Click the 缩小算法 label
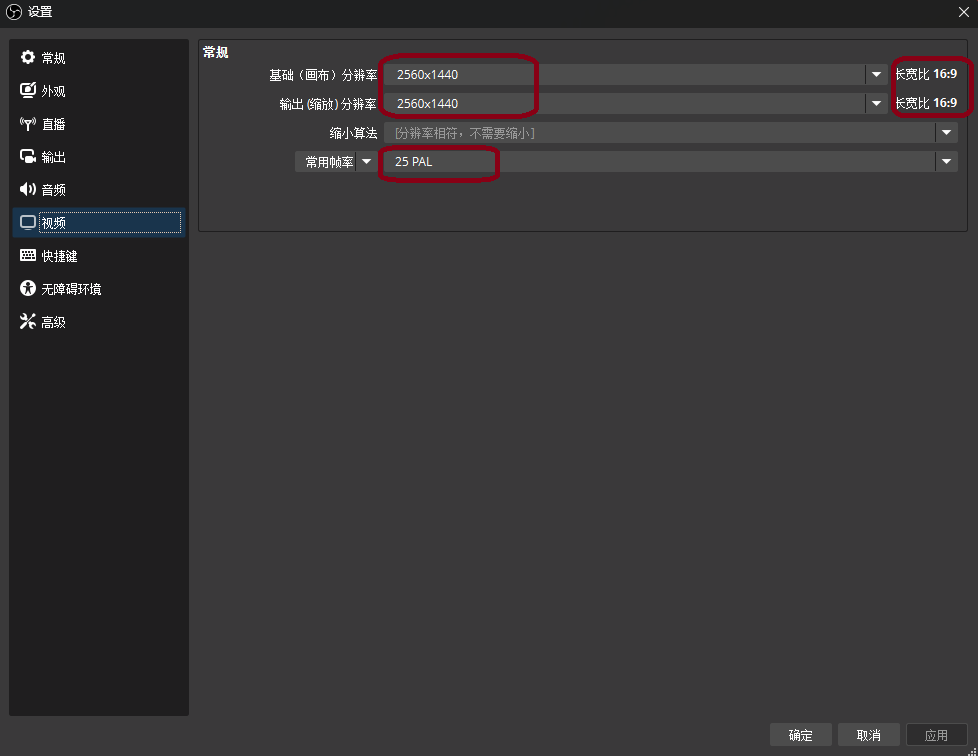Screen dimensions: 978x756 point(353,133)
